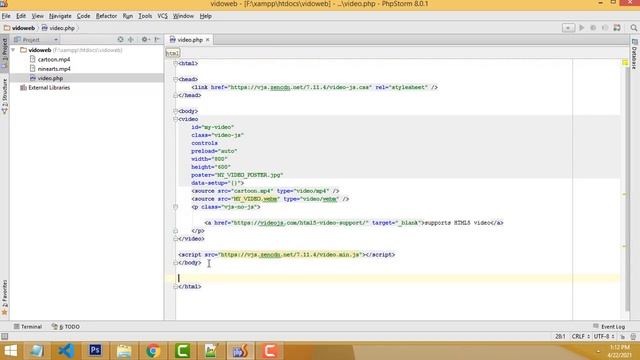
Task: Click the Run play button
Action: tap(582, 28)
